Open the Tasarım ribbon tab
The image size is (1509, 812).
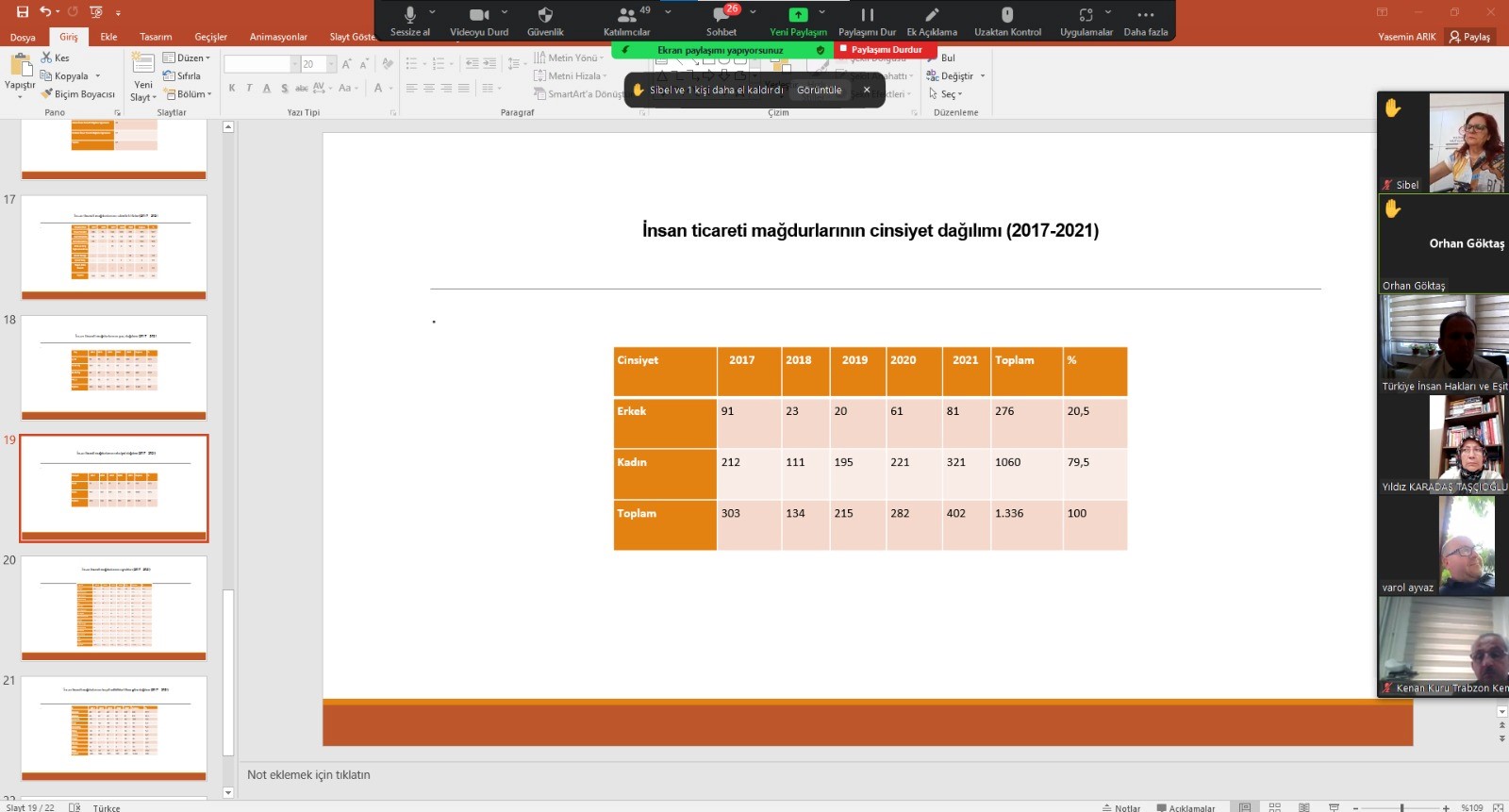click(156, 37)
